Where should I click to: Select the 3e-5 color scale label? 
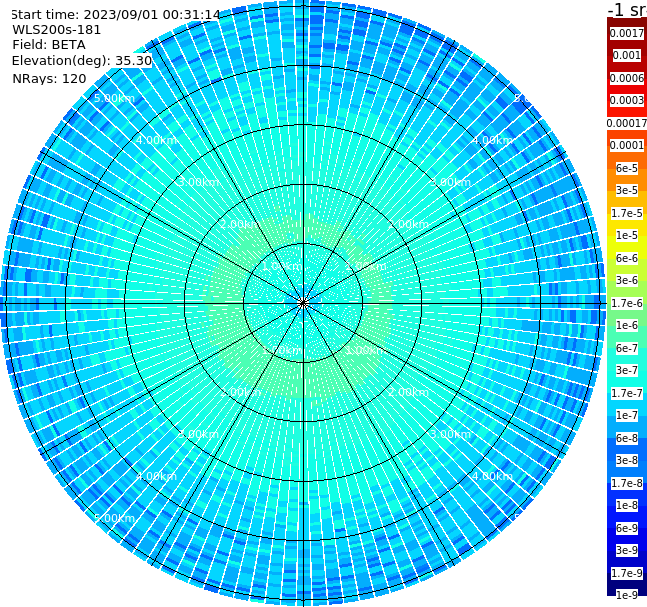click(627, 190)
